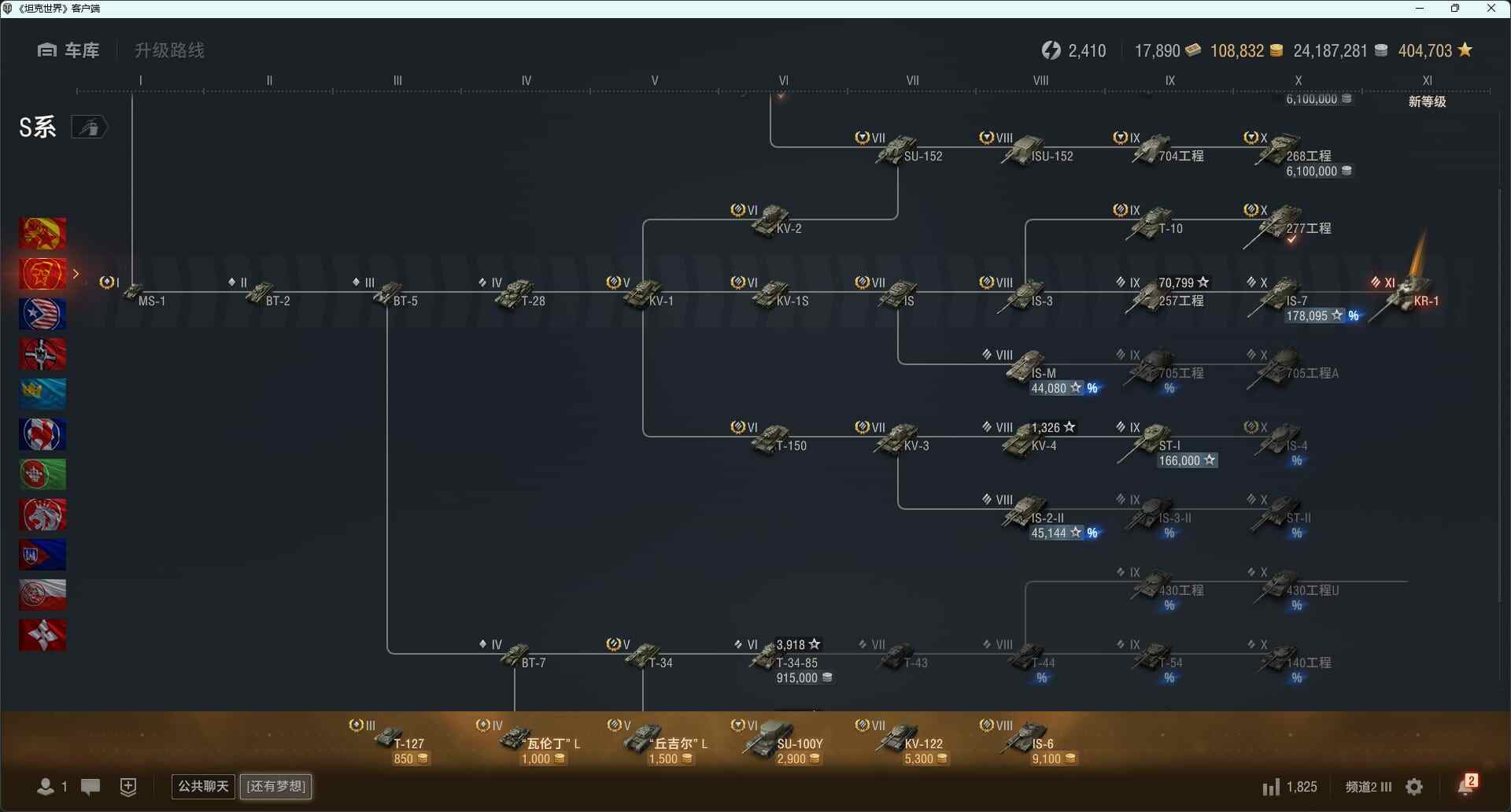Open the 公共聊天 chat tab
This screenshot has height=812, width=1511.
[203, 786]
